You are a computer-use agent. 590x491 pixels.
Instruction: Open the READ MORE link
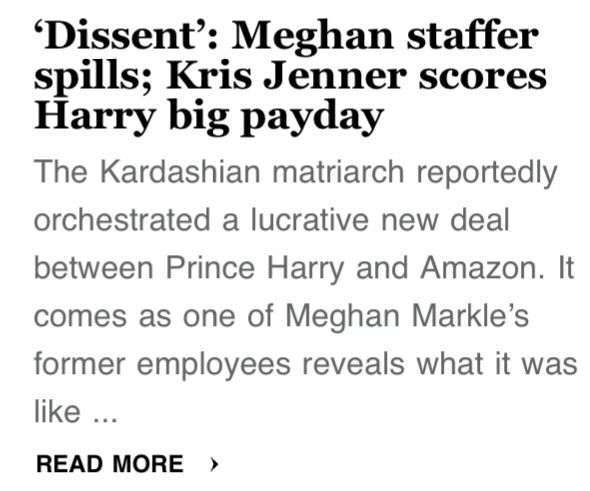[x=110, y=464]
